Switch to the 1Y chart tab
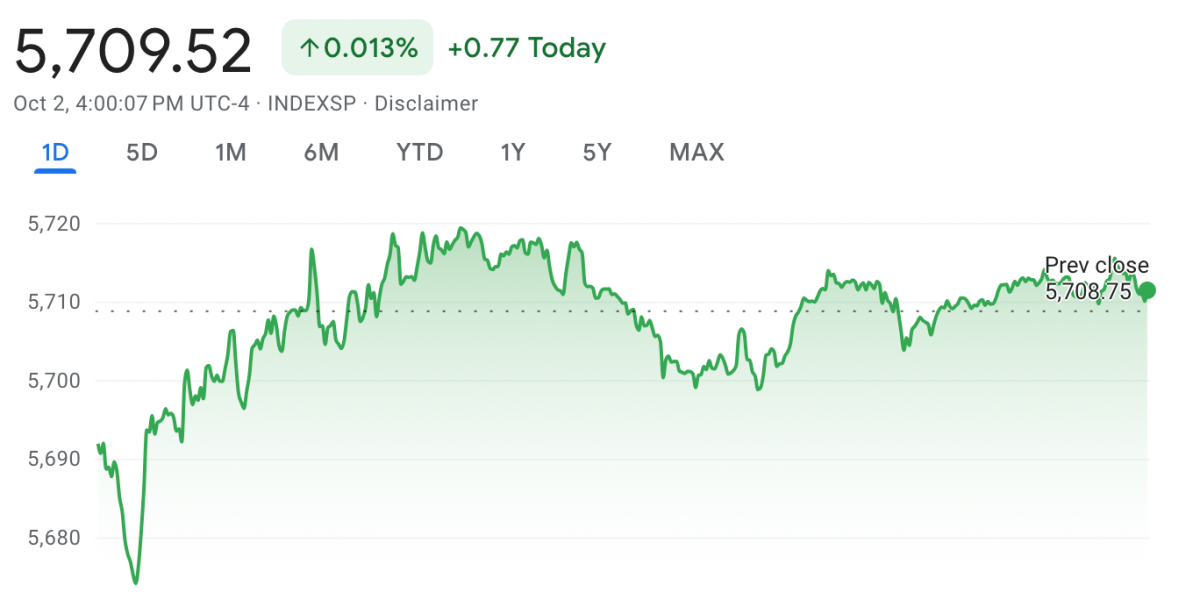The height and width of the screenshot is (600, 1200). [511, 152]
